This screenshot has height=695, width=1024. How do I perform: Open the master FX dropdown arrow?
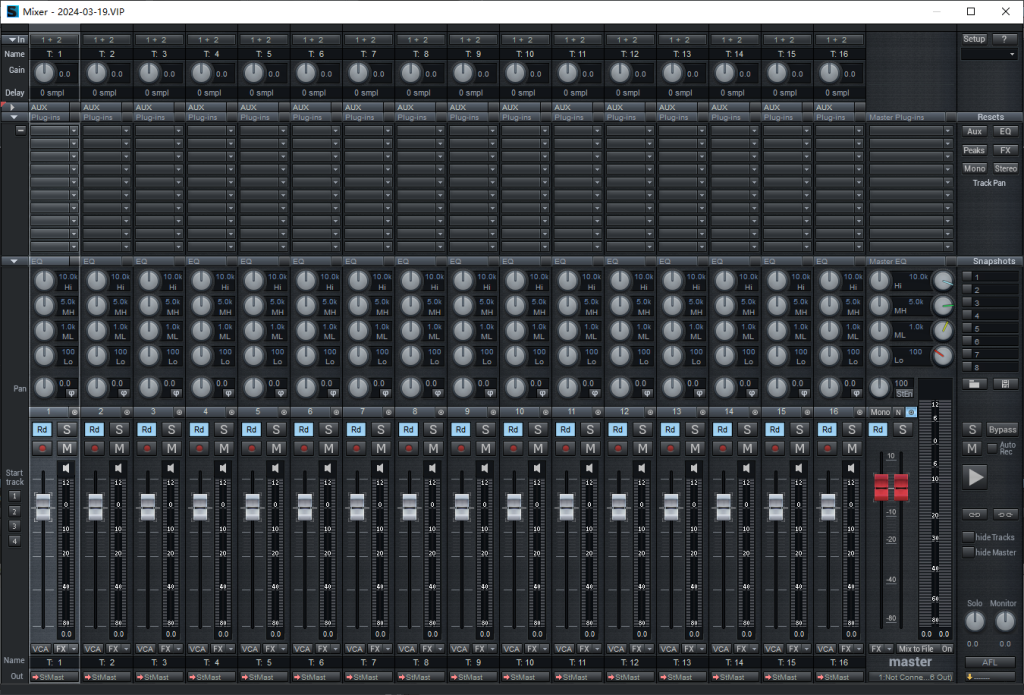pyautogui.click(x=889, y=649)
